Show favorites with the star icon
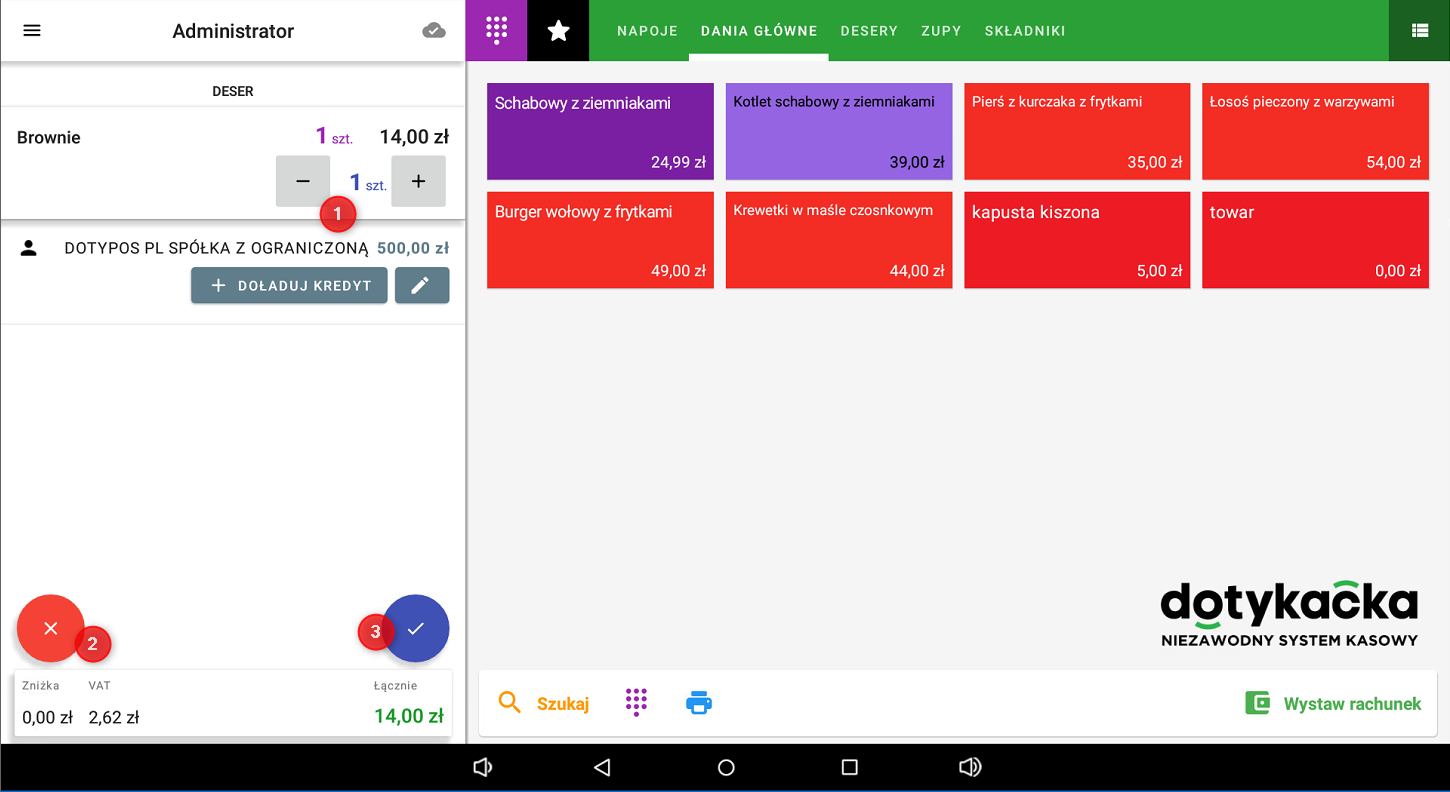This screenshot has width=1450, height=792. 558,31
